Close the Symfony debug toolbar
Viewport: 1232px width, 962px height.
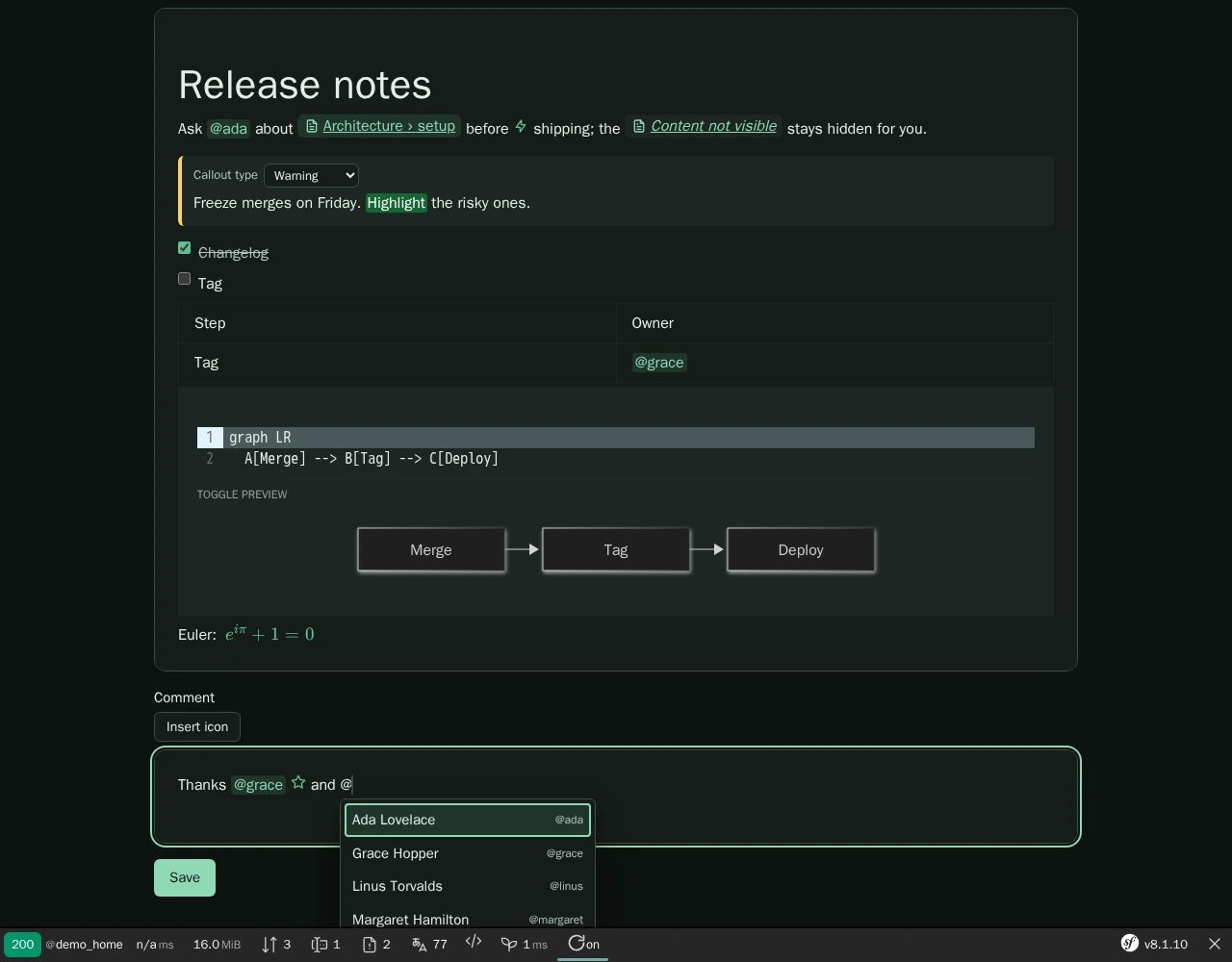[x=1215, y=945]
